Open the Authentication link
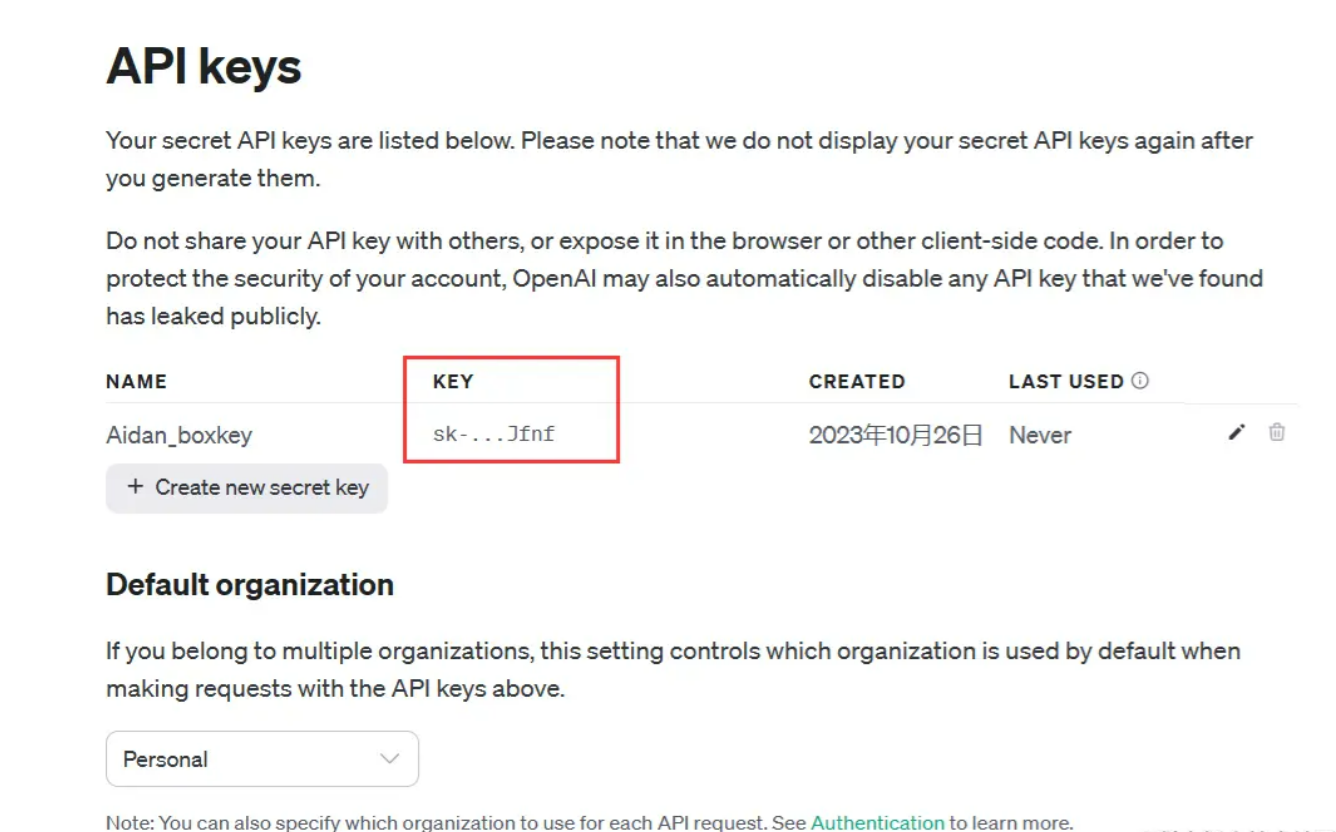 click(x=877, y=823)
